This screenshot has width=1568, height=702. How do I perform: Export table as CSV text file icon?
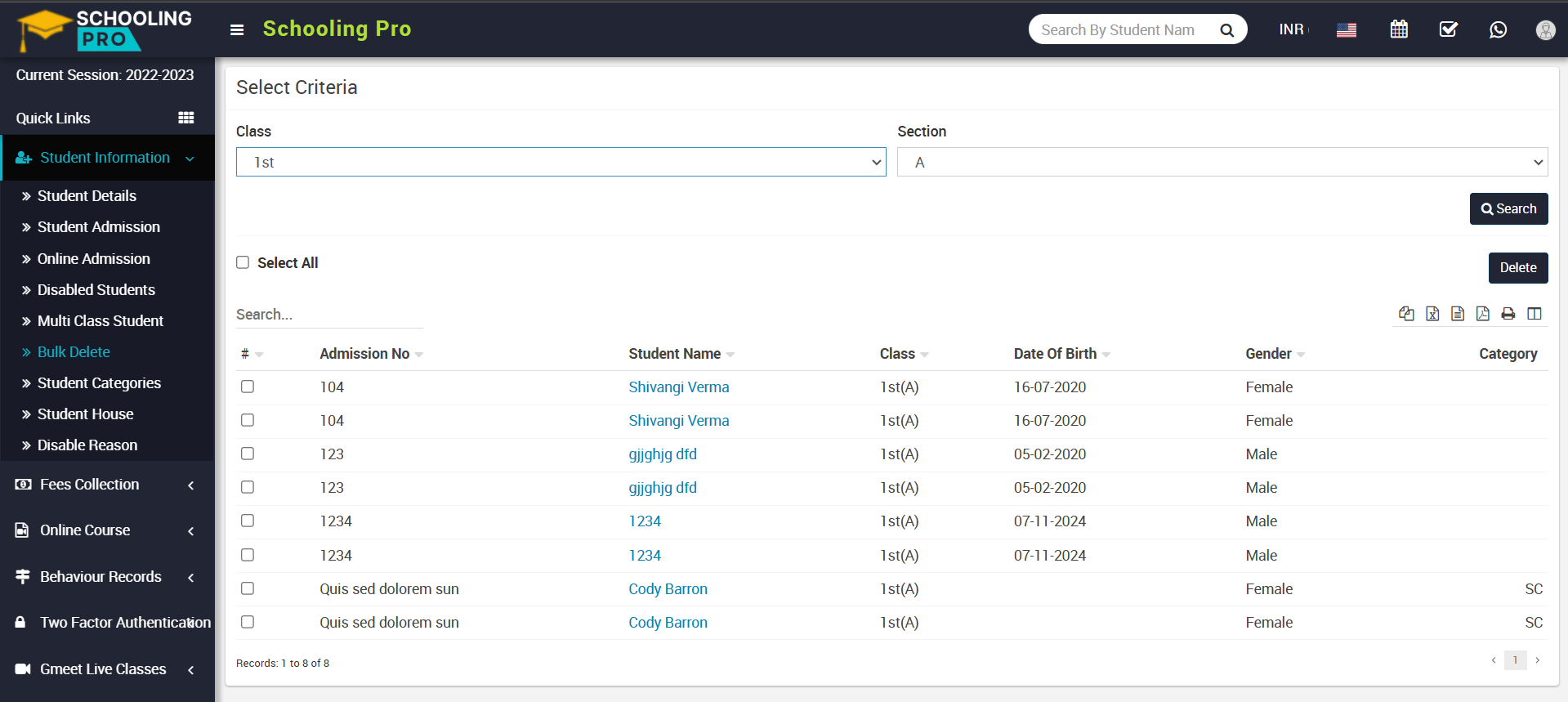pyautogui.click(x=1458, y=314)
